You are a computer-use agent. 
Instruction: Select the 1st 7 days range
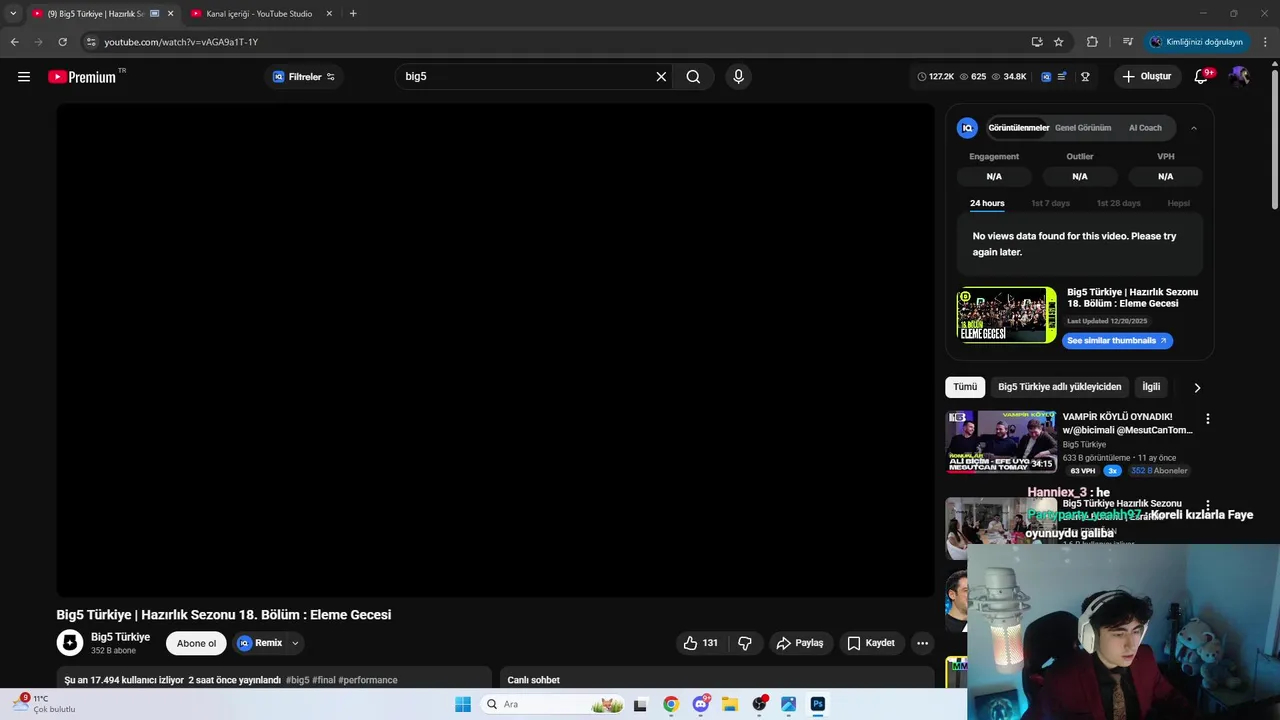coord(1050,203)
